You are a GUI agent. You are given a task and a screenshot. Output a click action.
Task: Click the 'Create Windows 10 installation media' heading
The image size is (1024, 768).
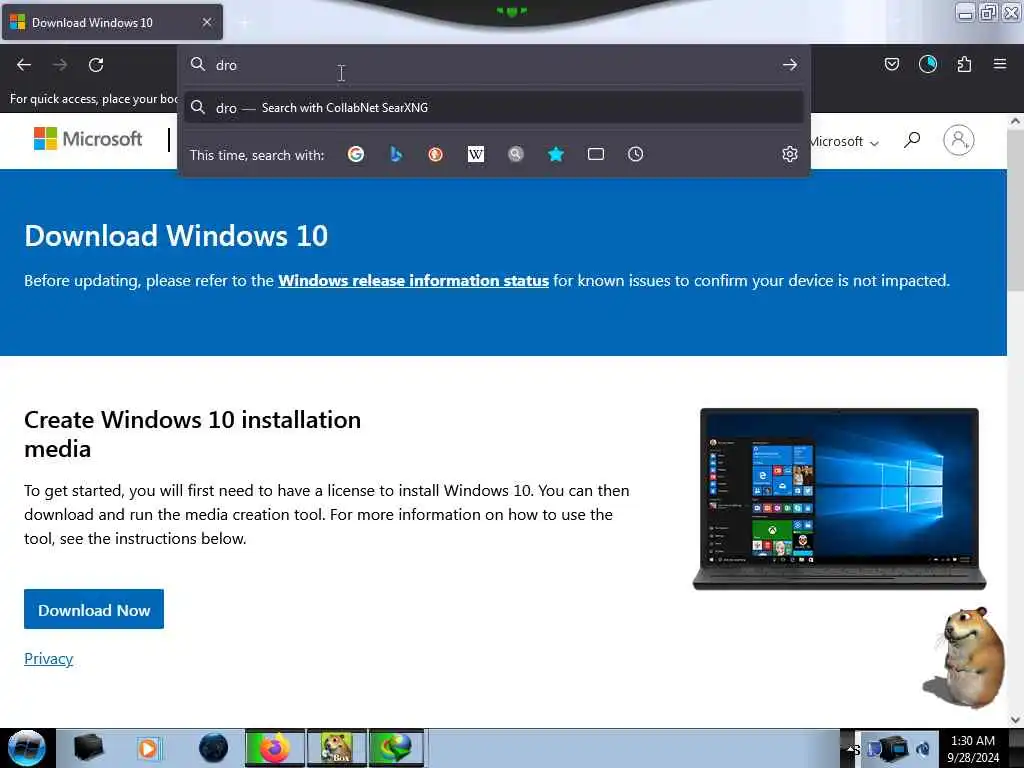pyautogui.click(x=193, y=434)
